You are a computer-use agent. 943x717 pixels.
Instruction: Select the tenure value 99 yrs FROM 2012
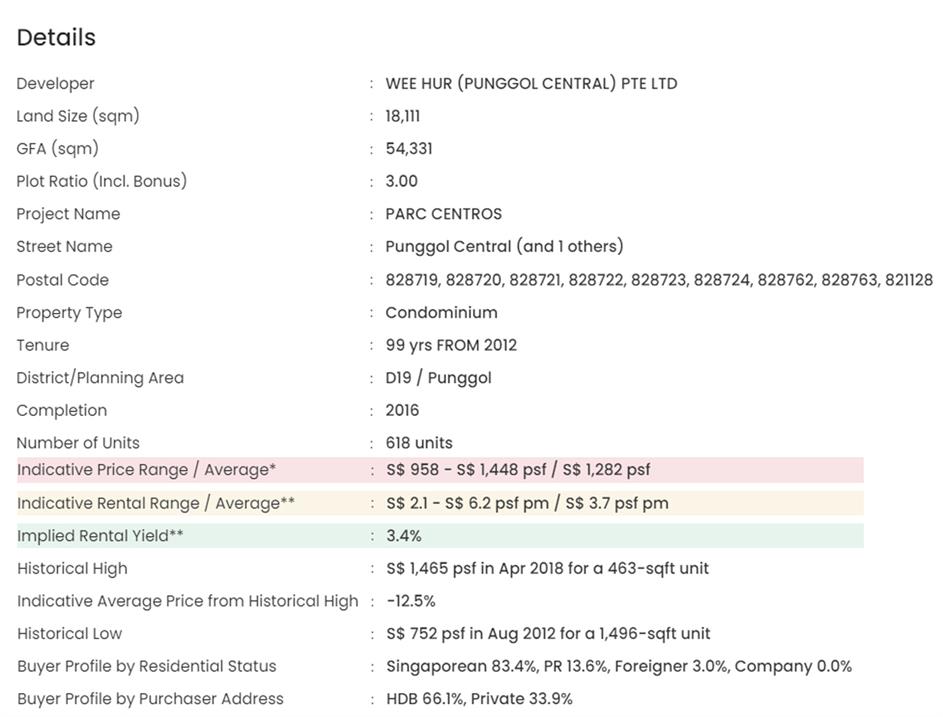(451, 345)
